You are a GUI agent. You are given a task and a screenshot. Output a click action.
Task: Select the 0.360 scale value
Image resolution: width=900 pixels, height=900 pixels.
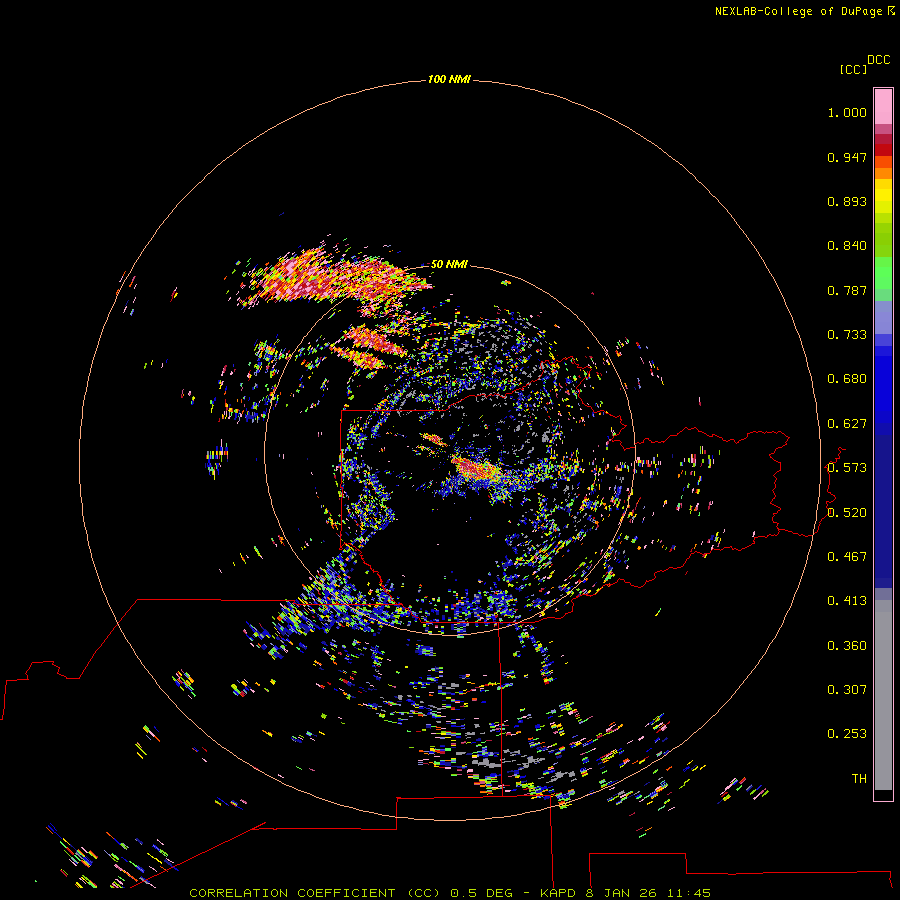pos(847,646)
